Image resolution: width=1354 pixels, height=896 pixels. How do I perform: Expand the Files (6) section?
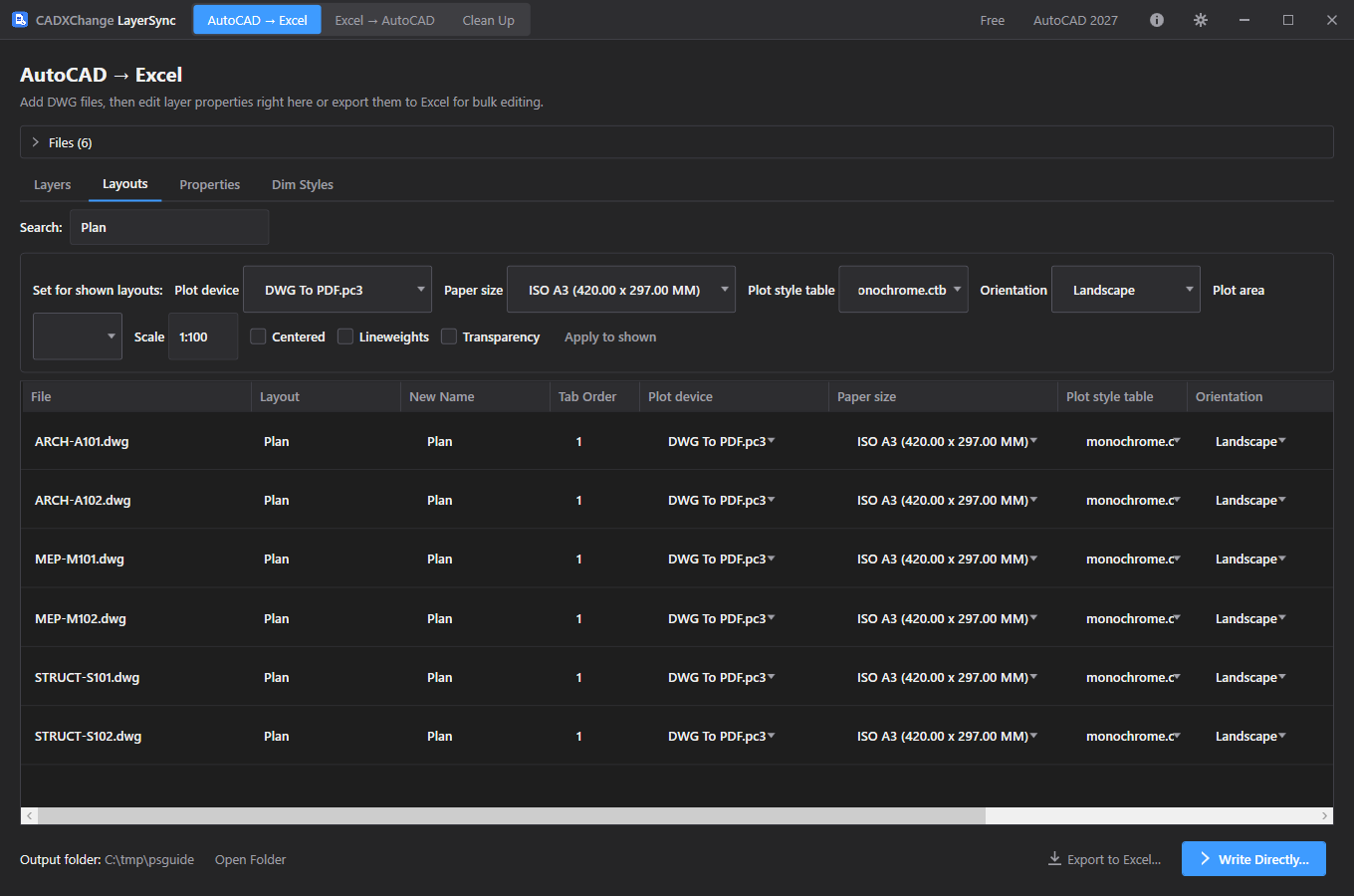676,142
